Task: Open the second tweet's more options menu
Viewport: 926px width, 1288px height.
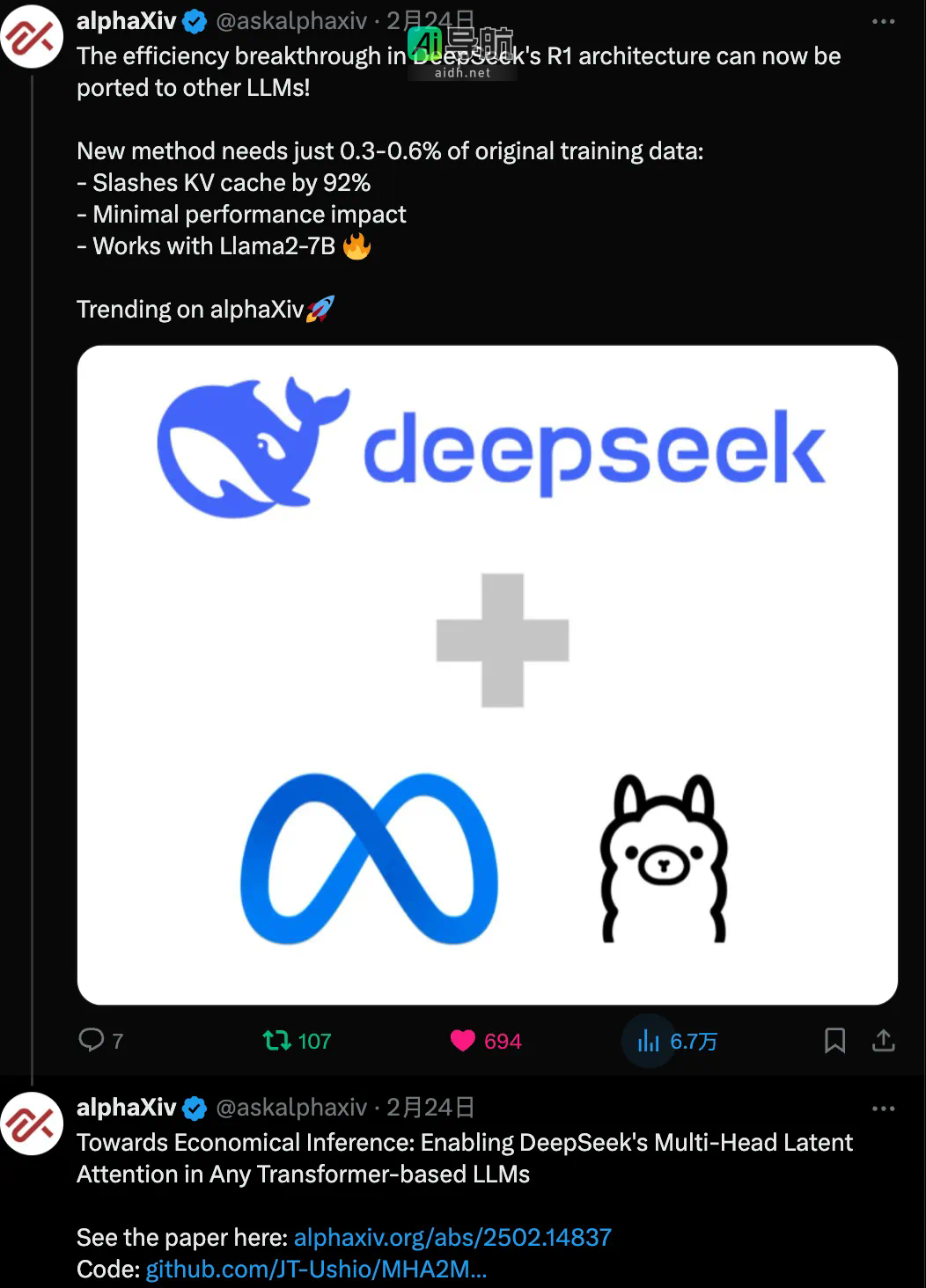Action: [x=885, y=1108]
